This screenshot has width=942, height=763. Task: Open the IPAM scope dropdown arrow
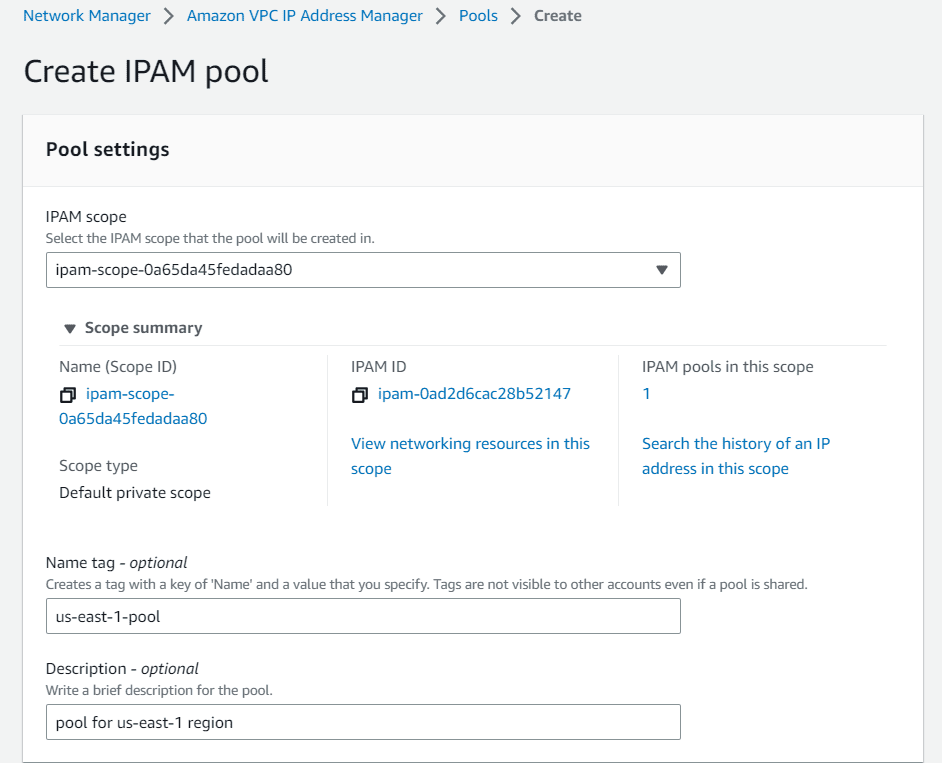[661, 270]
